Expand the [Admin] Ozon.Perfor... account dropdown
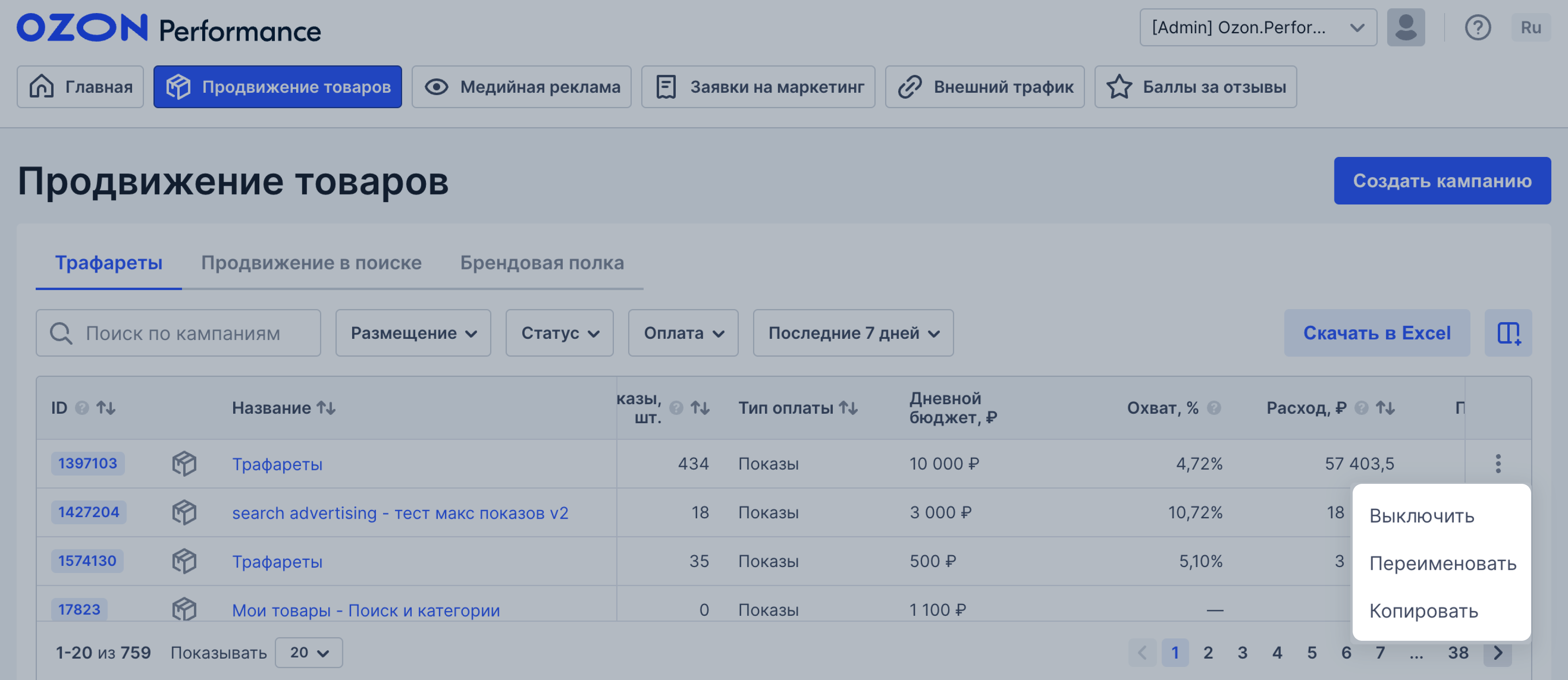 (1257, 27)
